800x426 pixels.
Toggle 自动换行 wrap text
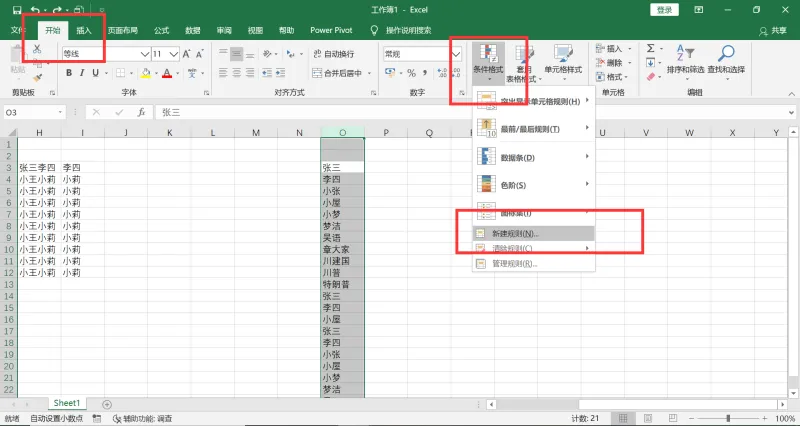334,54
